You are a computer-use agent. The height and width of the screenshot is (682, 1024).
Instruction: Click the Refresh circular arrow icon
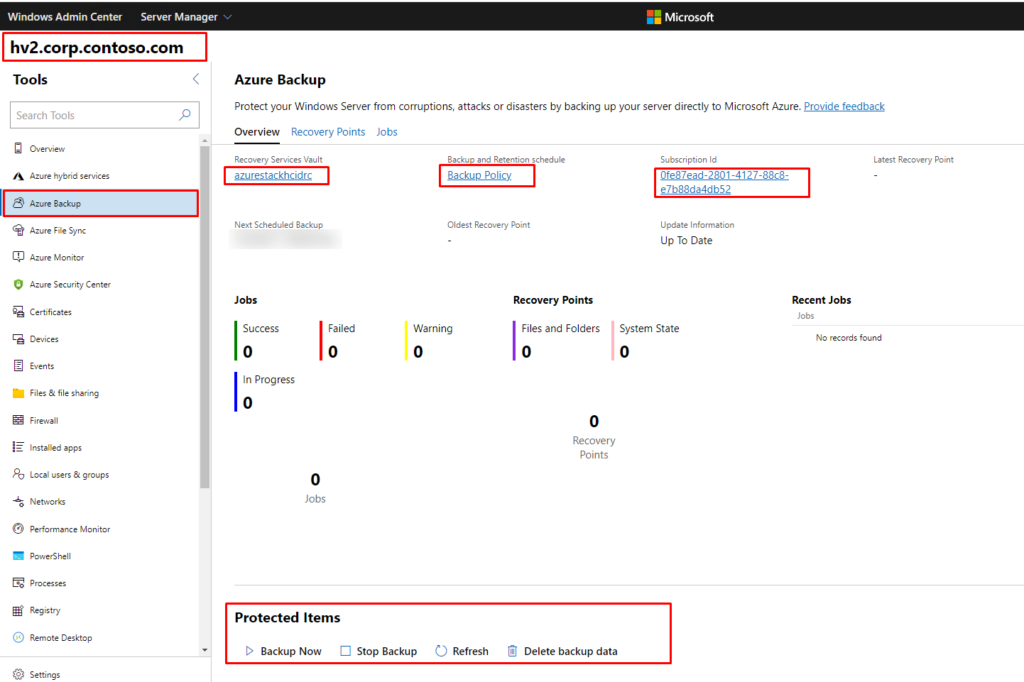tap(441, 651)
